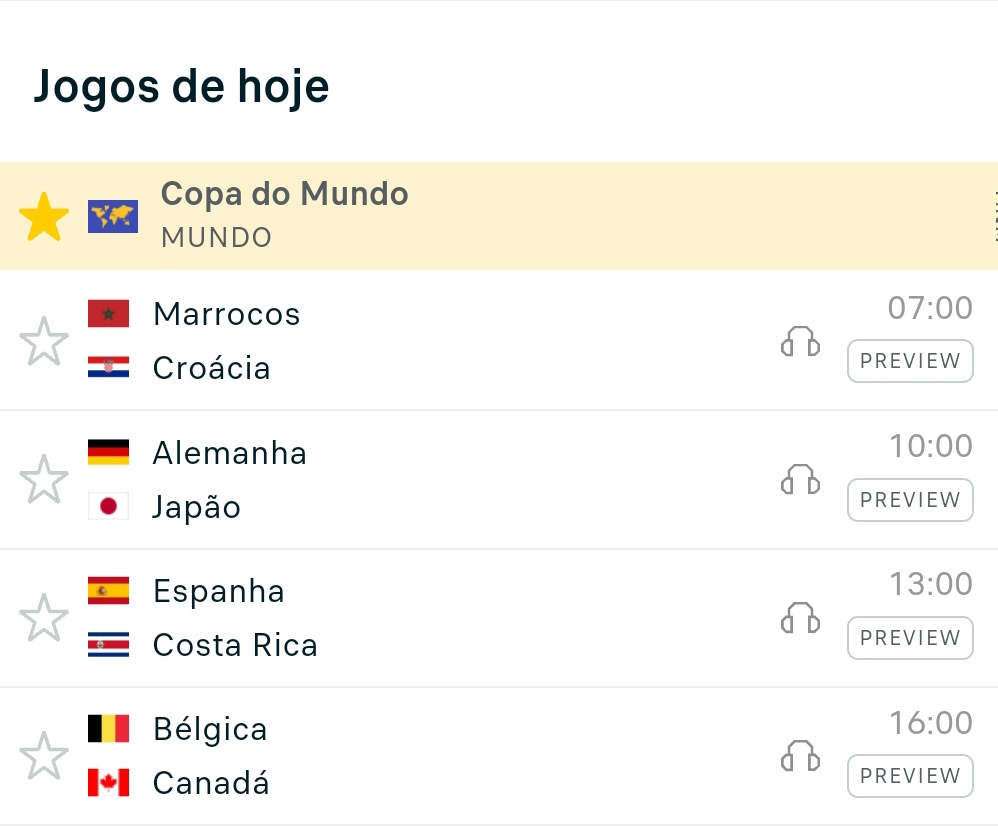View PREVIEW of Alemanha vs Japão
The height and width of the screenshot is (826, 998).
[910, 500]
